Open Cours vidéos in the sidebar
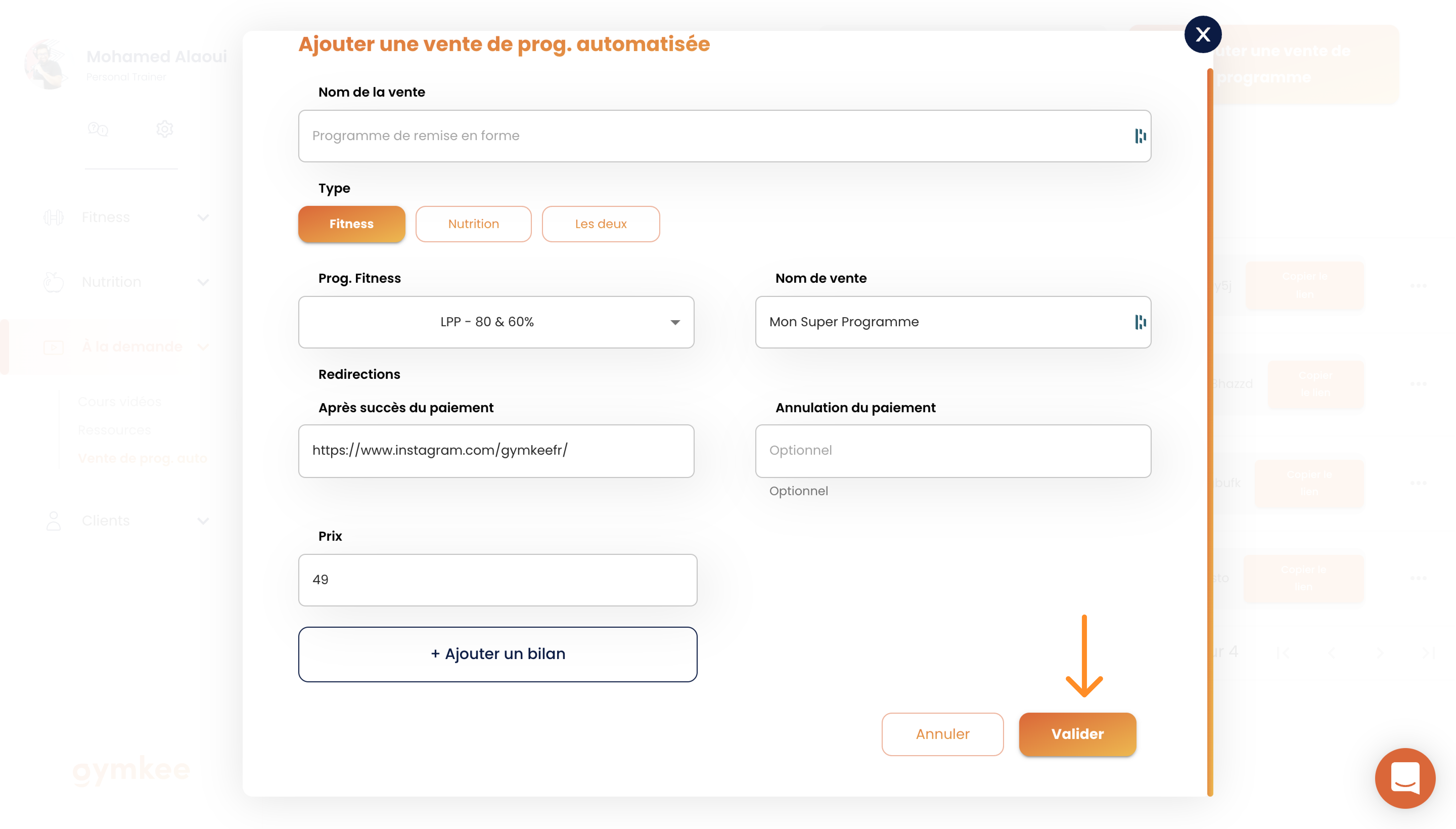 120,401
